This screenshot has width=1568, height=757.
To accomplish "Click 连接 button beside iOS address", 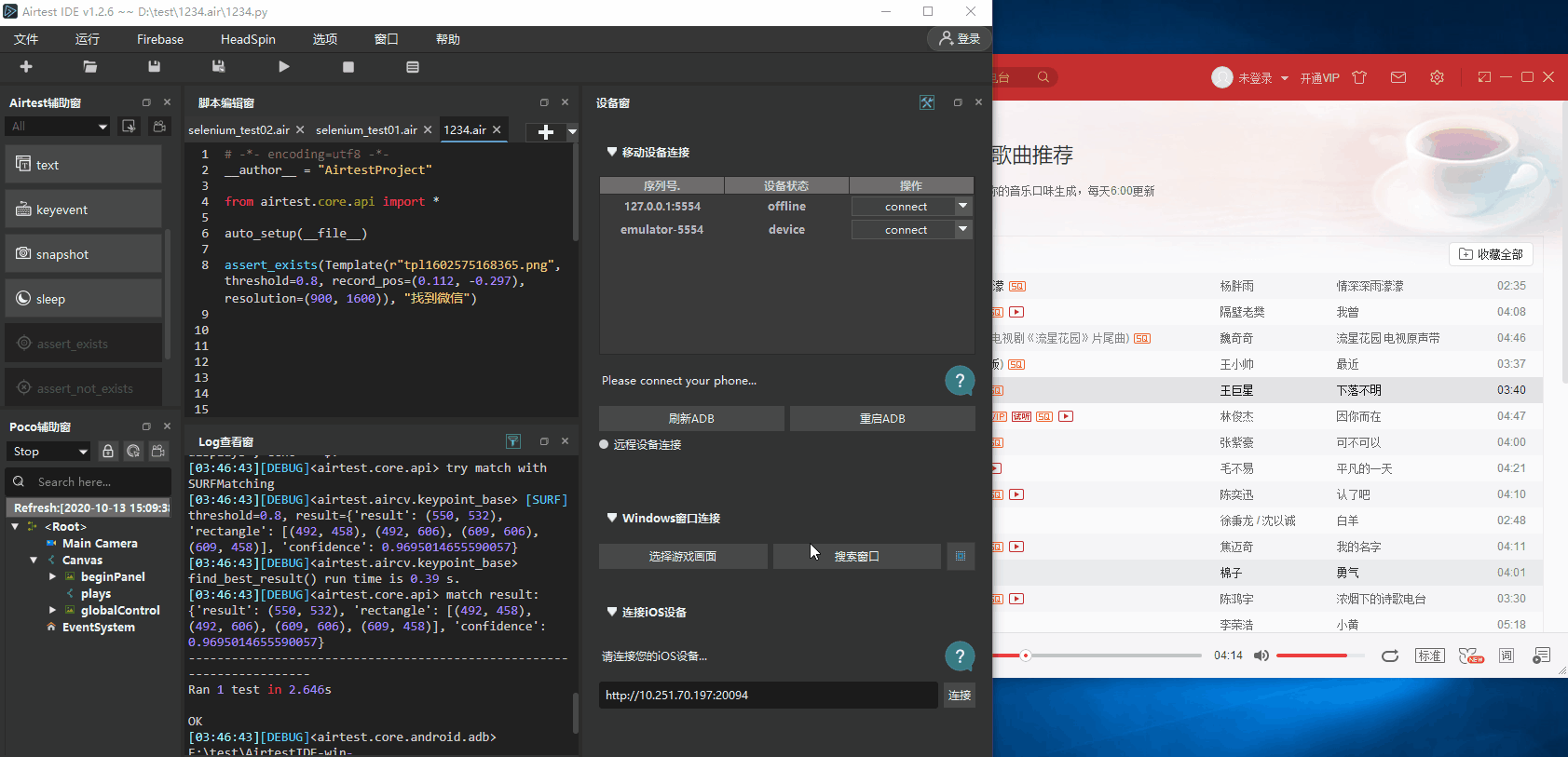I will click(960, 696).
